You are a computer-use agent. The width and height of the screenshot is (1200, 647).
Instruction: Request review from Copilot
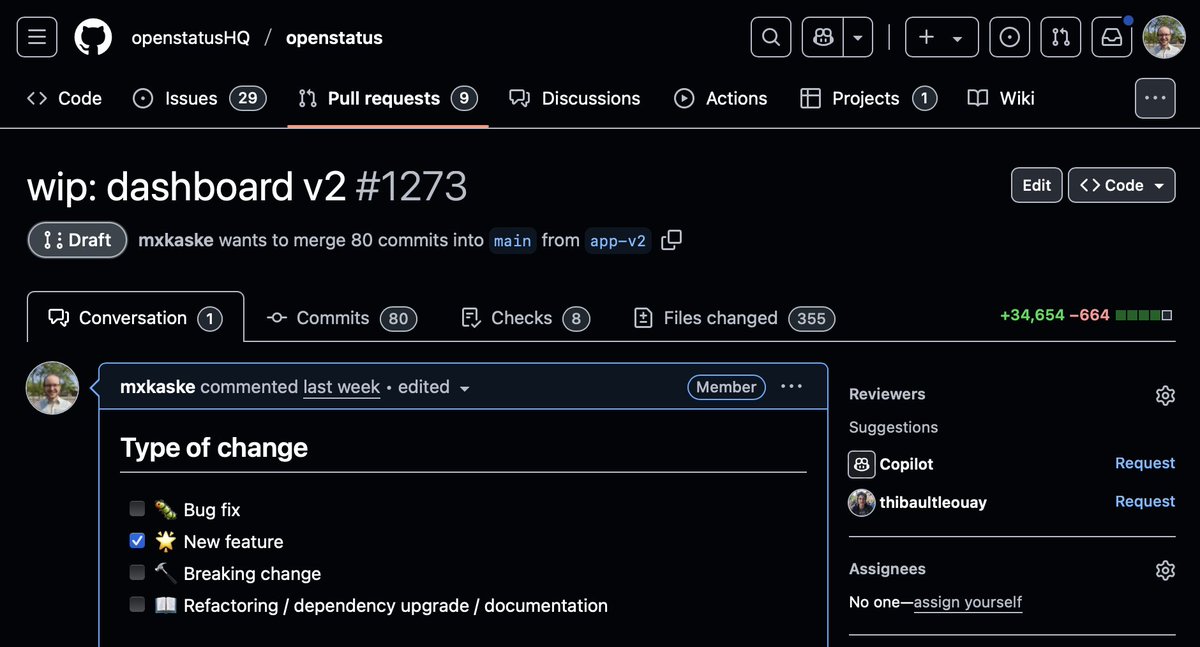click(x=1145, y=463)
